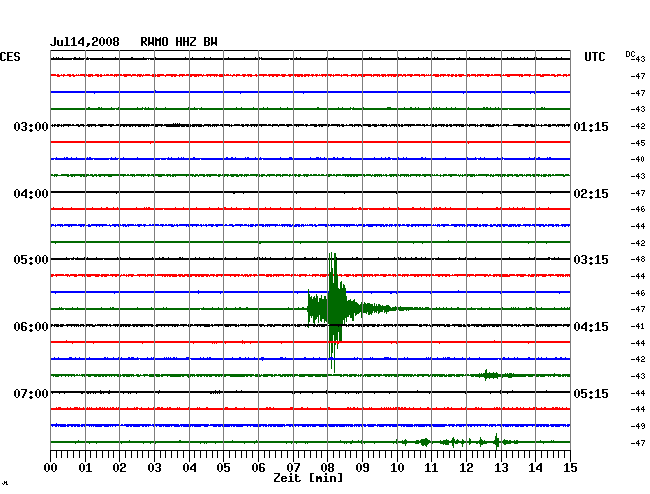This screenshot has width=650, height=494.
Task: Click minute tick label 04
Action: coord(189,468)
